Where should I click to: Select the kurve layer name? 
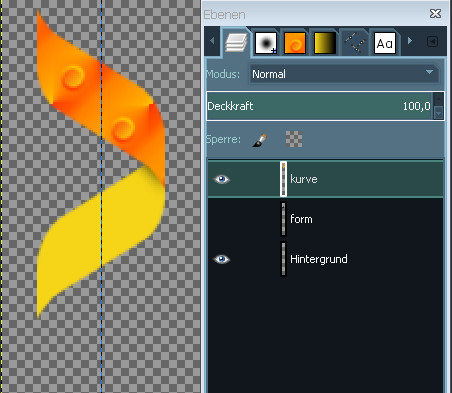pos(304,179)
